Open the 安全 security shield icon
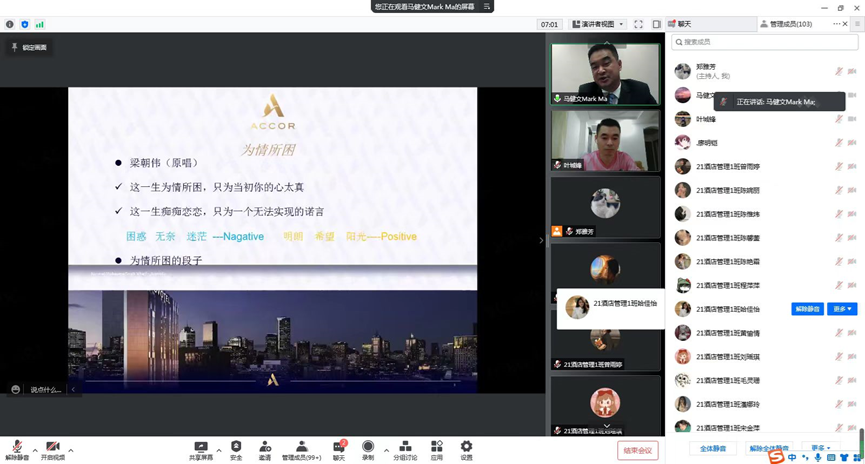This screenshot has height=464, width=865. tap(236, 446)
